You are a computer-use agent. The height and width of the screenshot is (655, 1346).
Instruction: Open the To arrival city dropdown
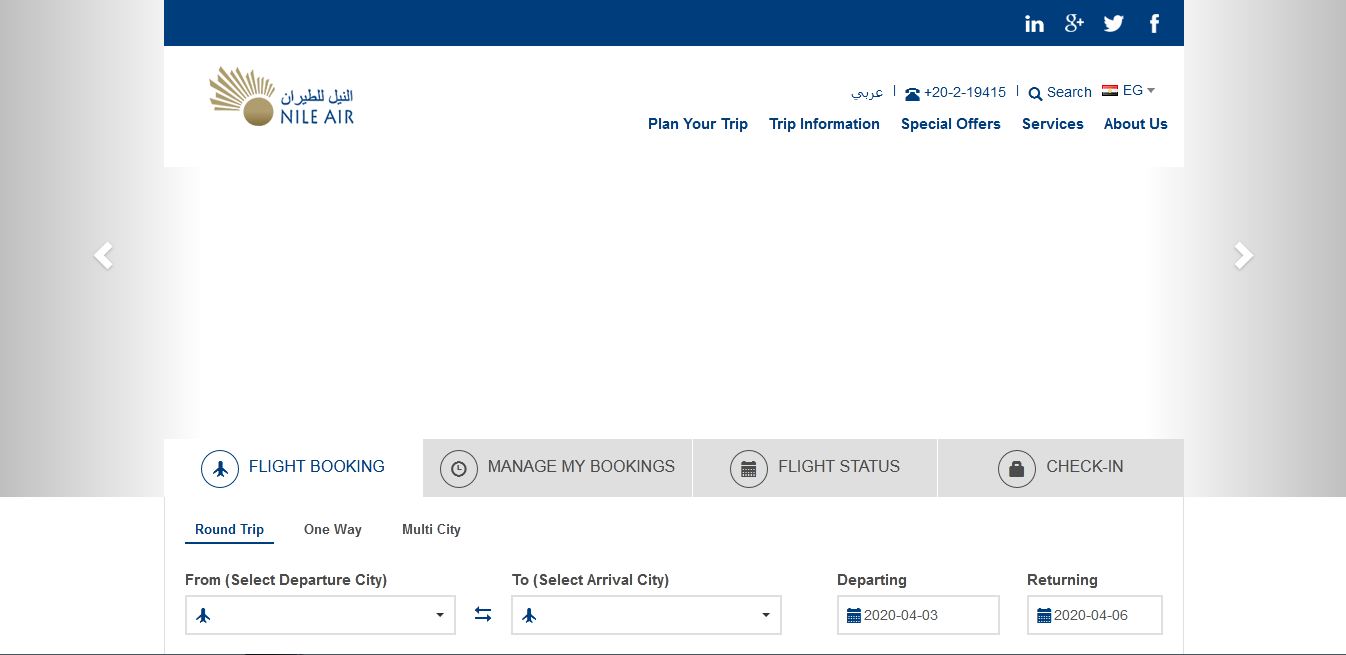646,615
